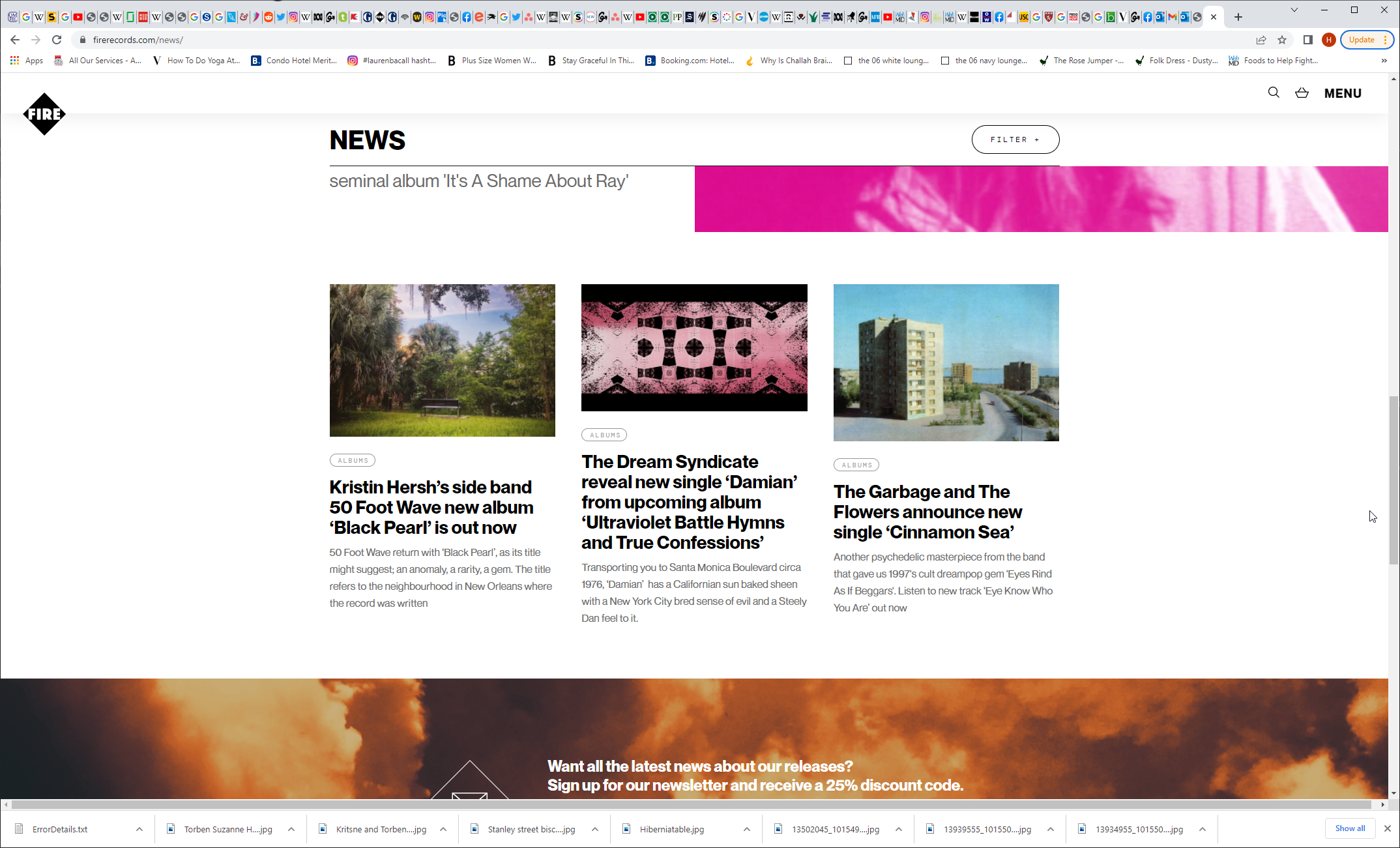Open the Chrome profile avatar H

coord(1328,40)
